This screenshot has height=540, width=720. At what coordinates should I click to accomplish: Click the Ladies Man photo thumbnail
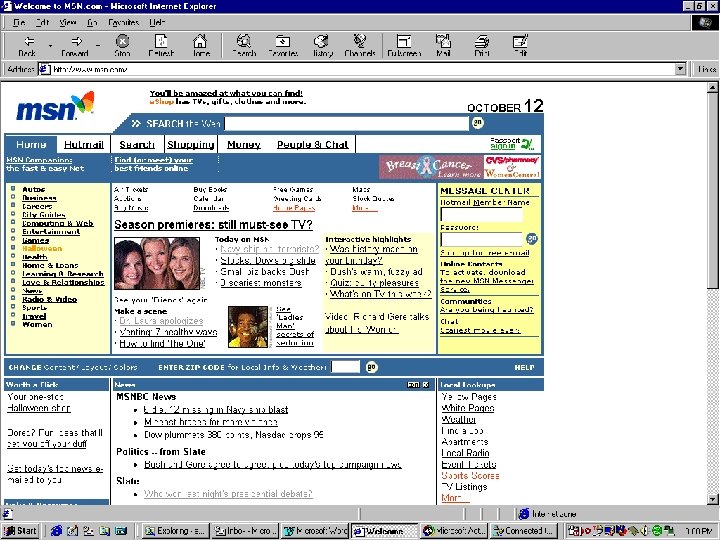click(x=248, y=327)
